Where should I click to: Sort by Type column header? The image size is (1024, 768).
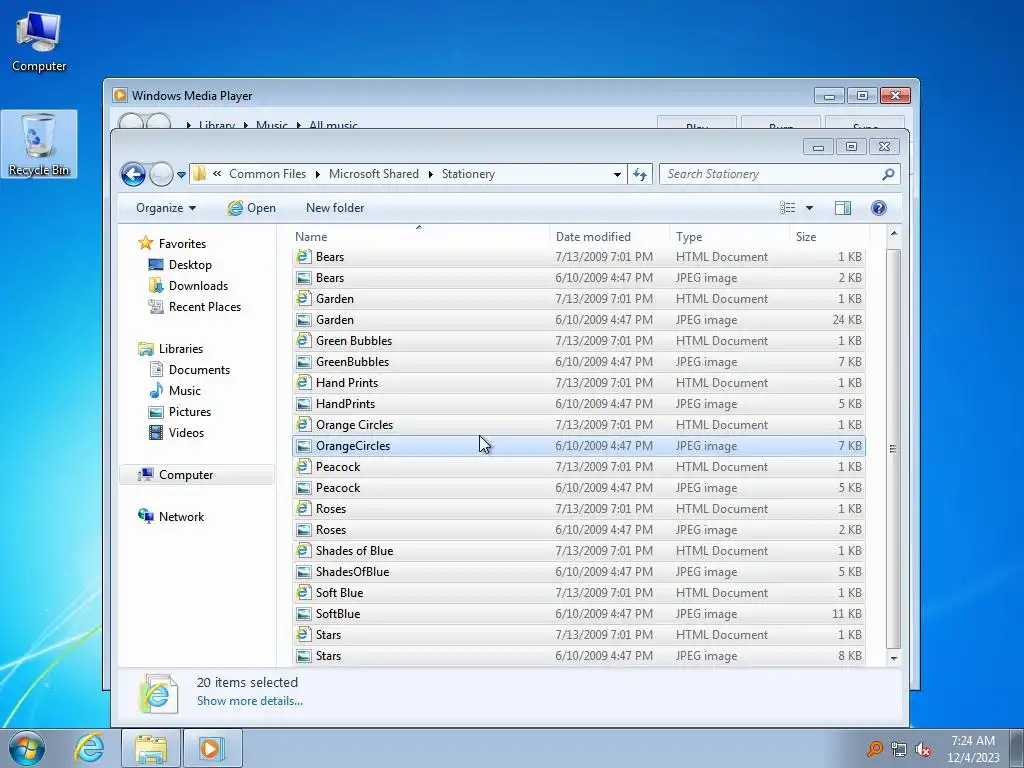[729, 236]
